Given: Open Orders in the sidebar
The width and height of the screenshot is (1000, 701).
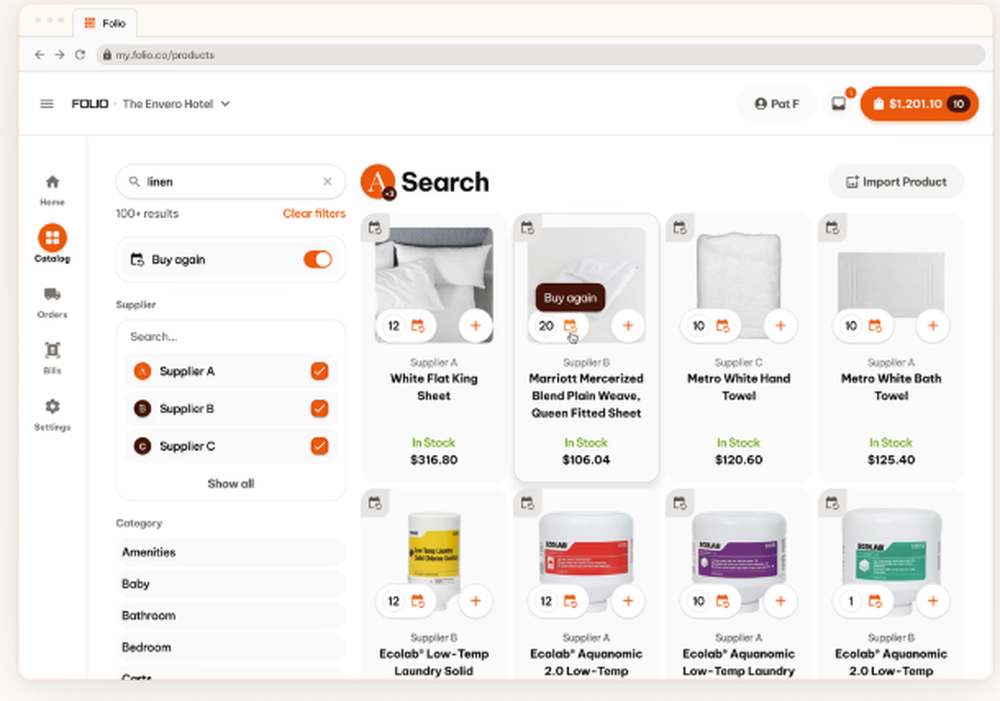Looking at the screenshot, I should click(52, 302).
